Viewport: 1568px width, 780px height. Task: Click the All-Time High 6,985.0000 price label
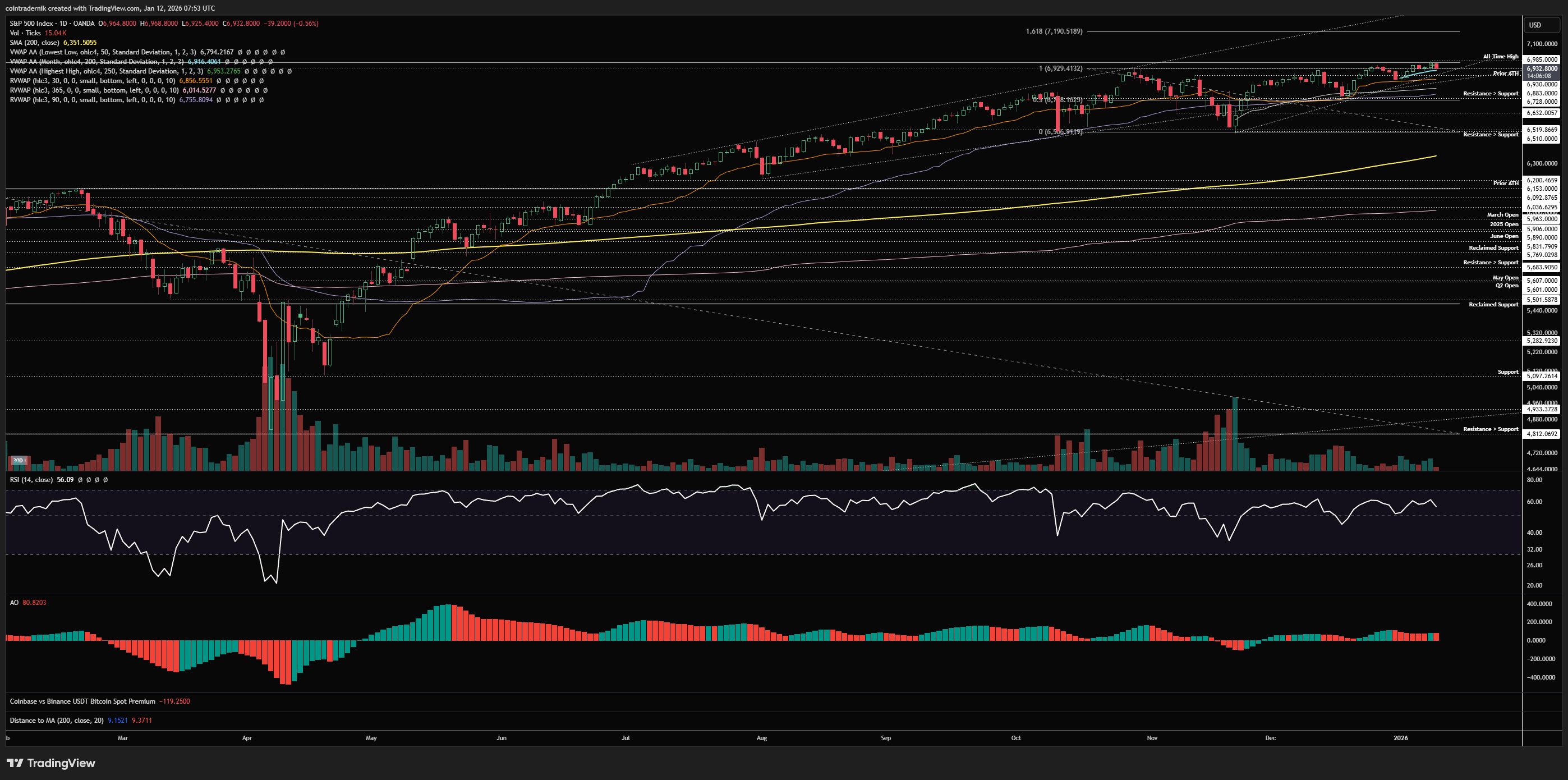(1541, 59)
